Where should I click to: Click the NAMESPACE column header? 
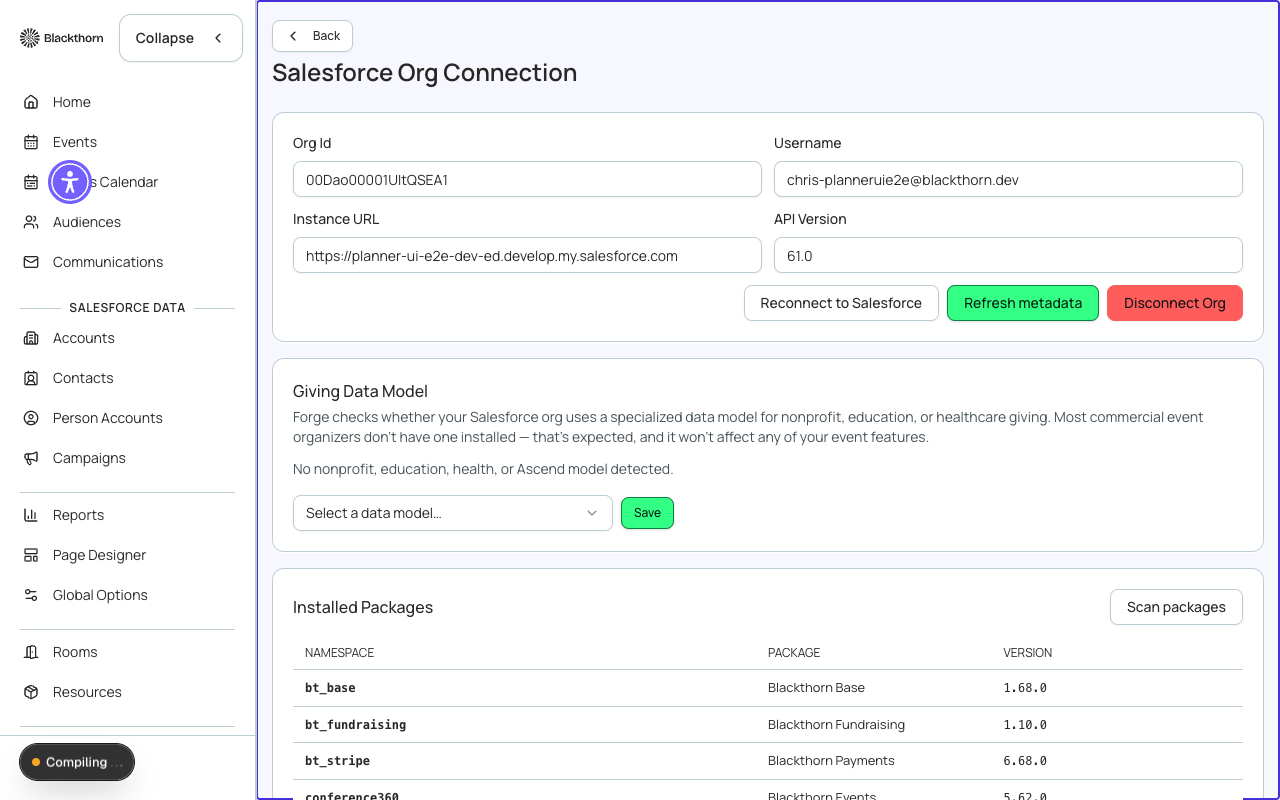(339, 653)
